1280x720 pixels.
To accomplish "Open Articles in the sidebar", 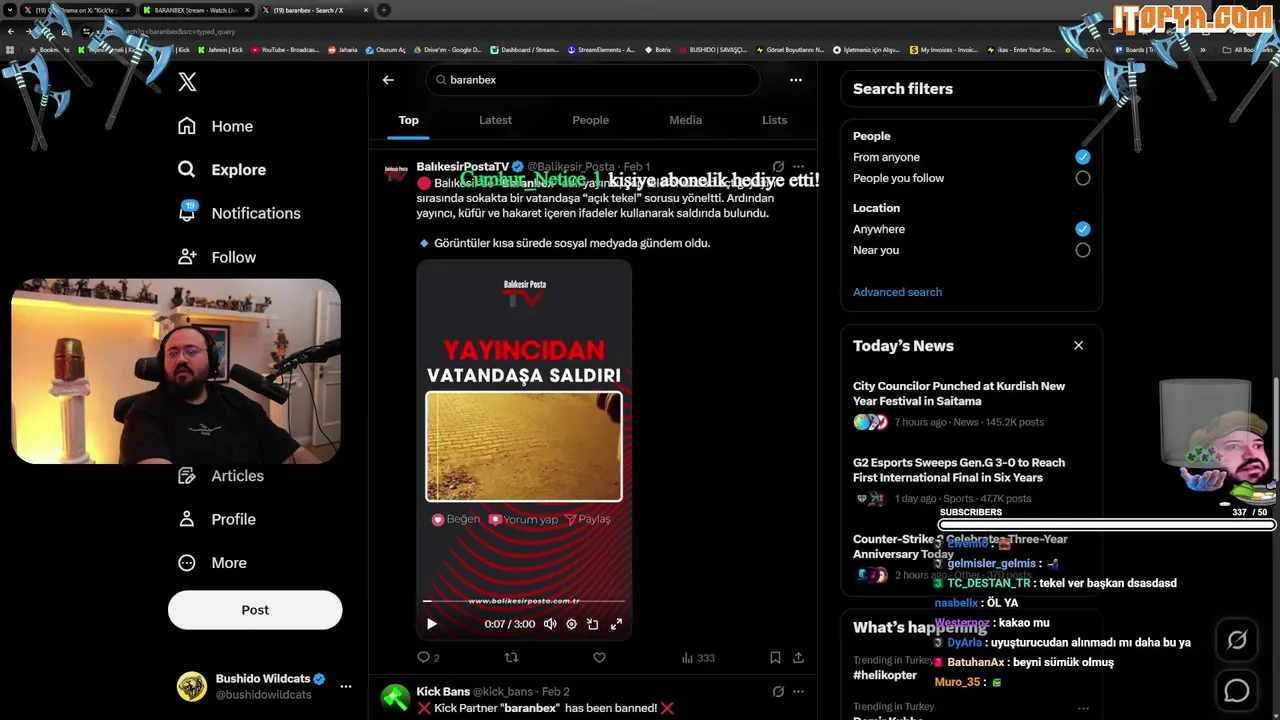I will 220,476.
